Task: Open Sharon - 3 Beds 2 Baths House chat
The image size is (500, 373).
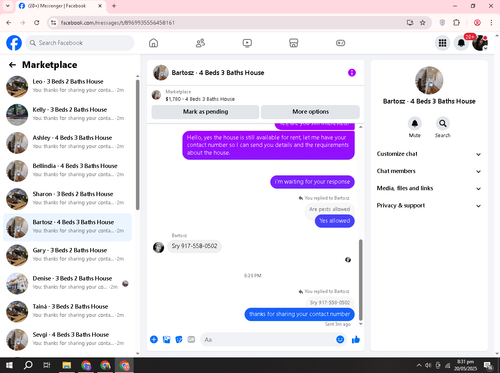Action: click(x=67, y=199)
